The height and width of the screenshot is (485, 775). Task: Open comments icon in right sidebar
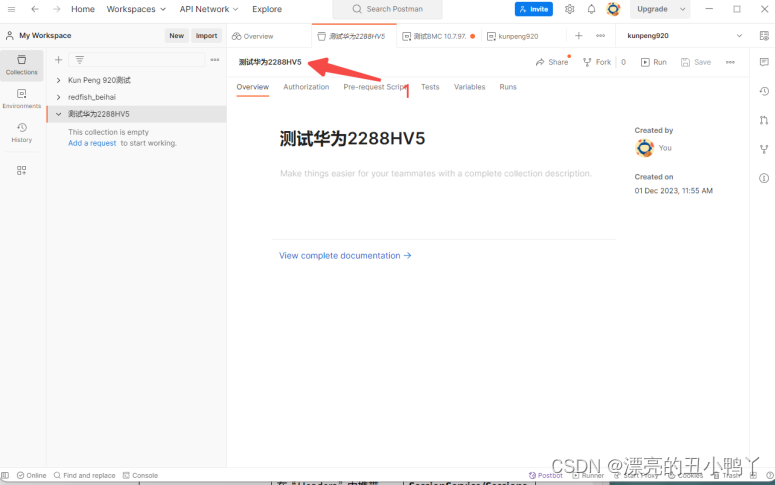point(764,62)
